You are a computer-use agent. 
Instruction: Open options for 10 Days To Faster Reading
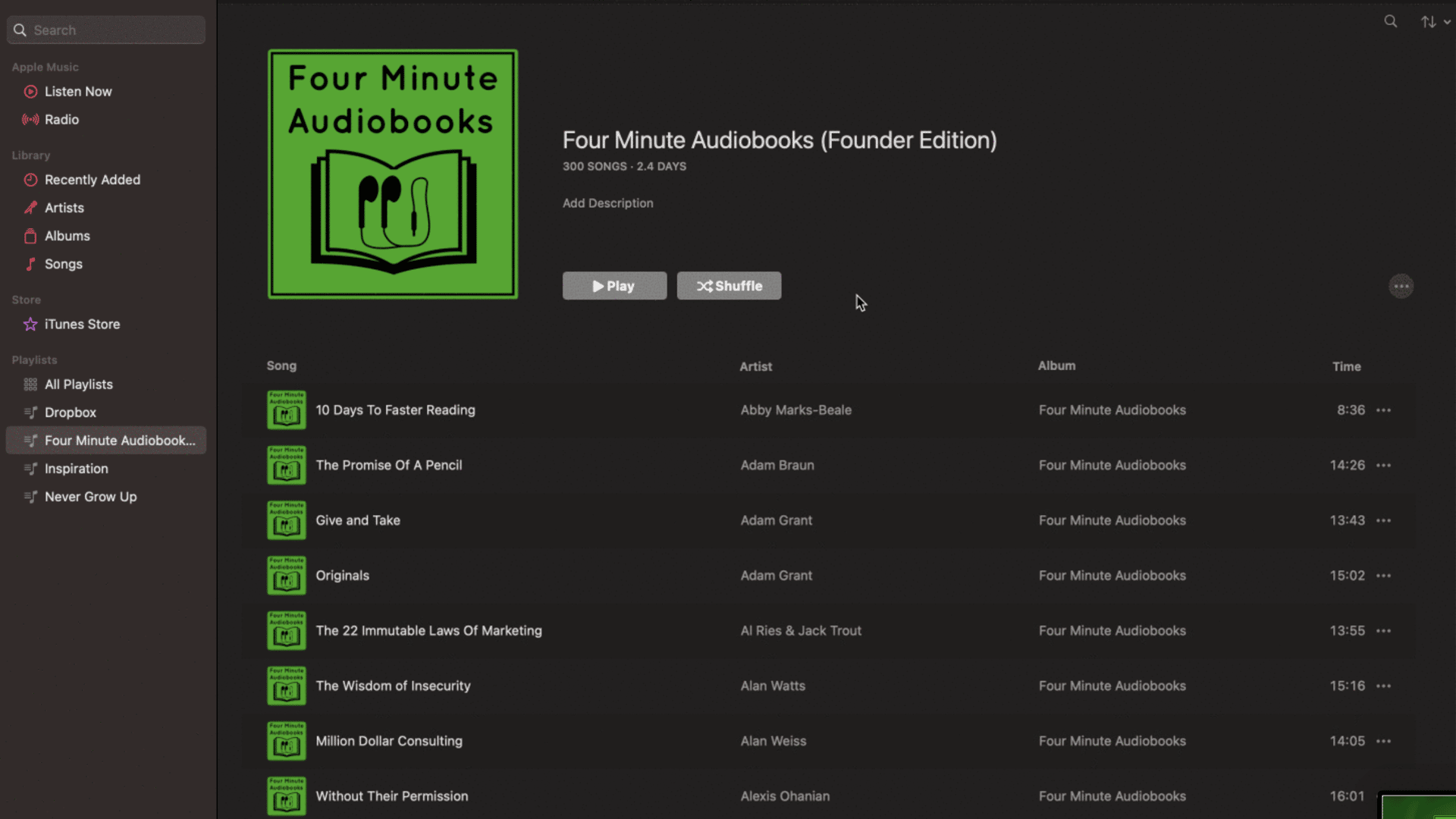pyautogui.click(x=1383, y=410)
